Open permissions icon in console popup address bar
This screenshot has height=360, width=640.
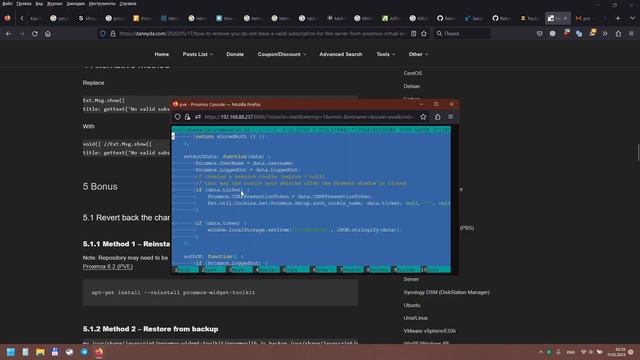198,117
